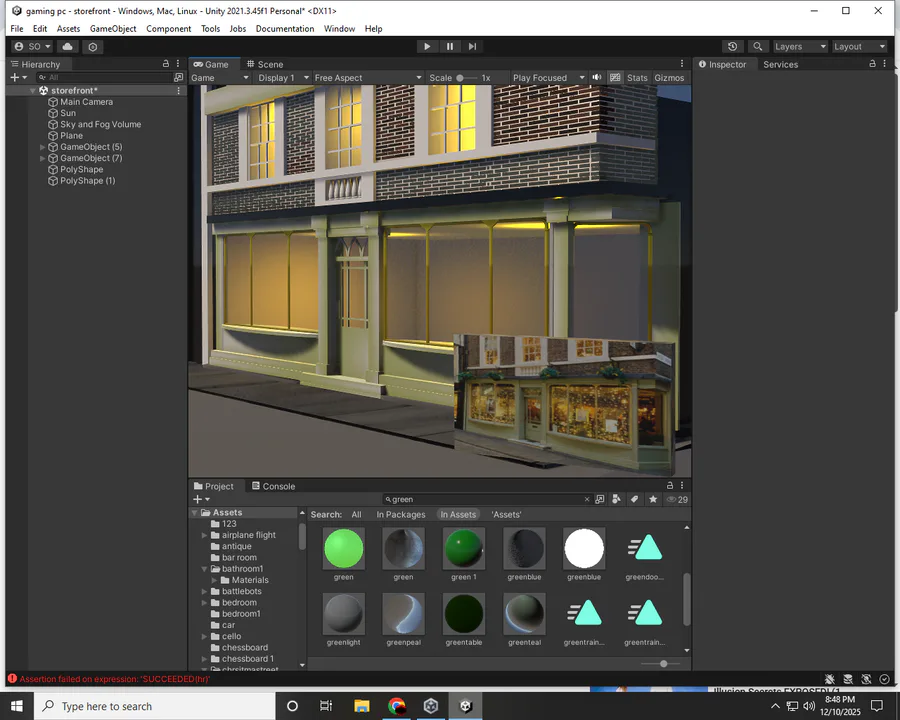This screenshot has width=900, height=720.
Task: Click Search by Label tag icon
Action: 634,500
